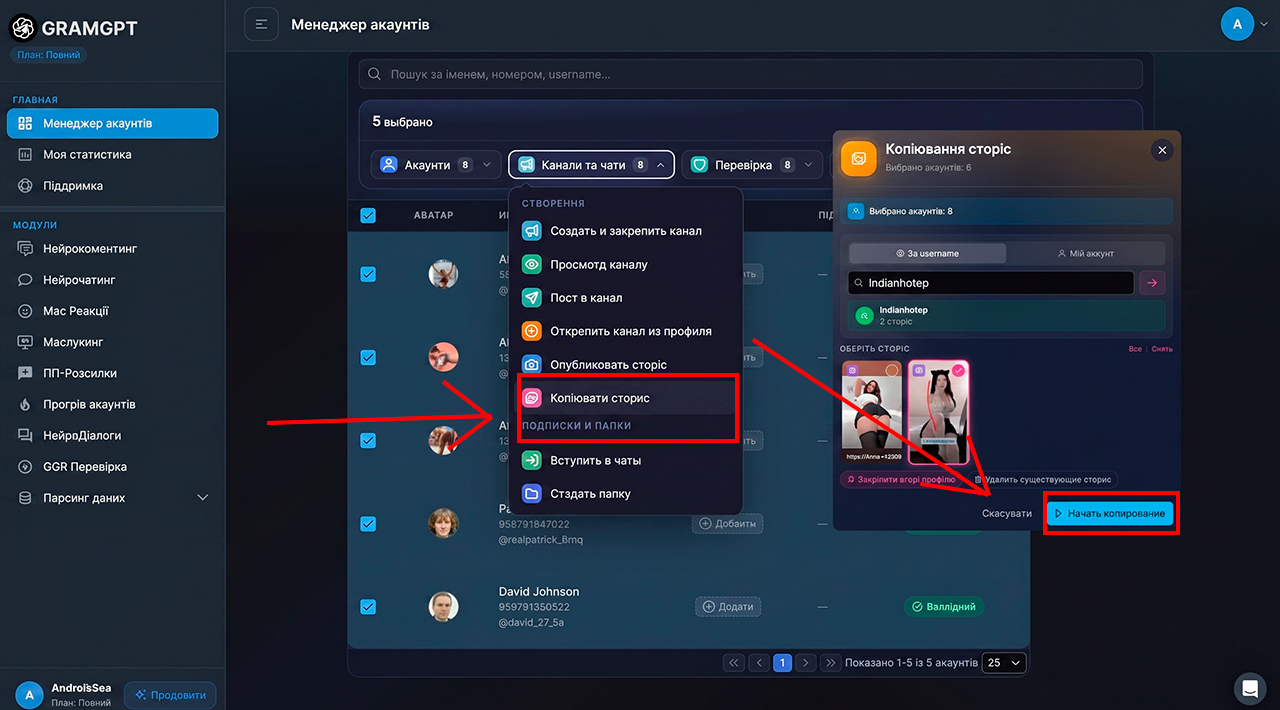
Task: Click the Додати button in David Johnson row
Action: click(x=728, y=606)
